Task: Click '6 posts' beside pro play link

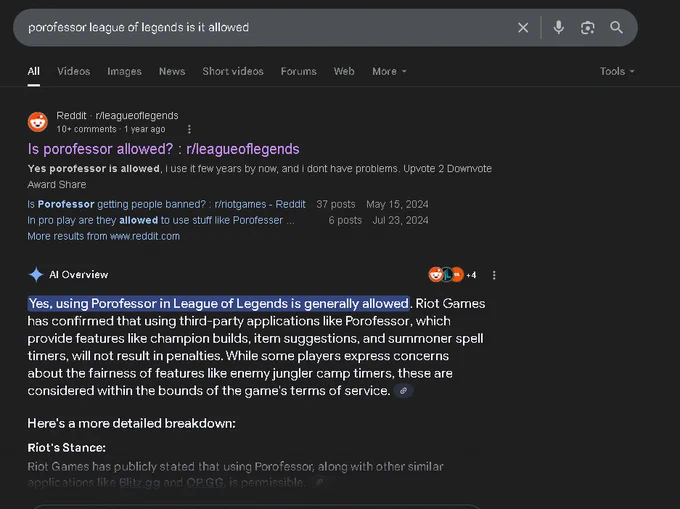Action: coord(345,220)
